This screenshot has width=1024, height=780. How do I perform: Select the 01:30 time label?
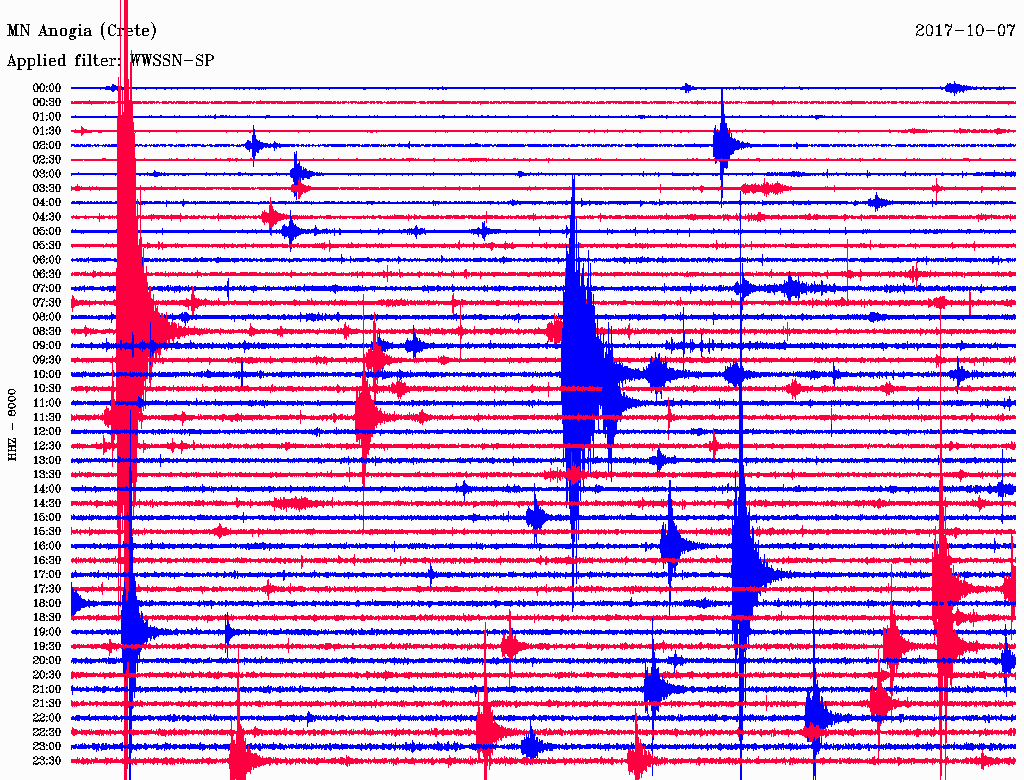pyautogui.click(x=47, y=131)
